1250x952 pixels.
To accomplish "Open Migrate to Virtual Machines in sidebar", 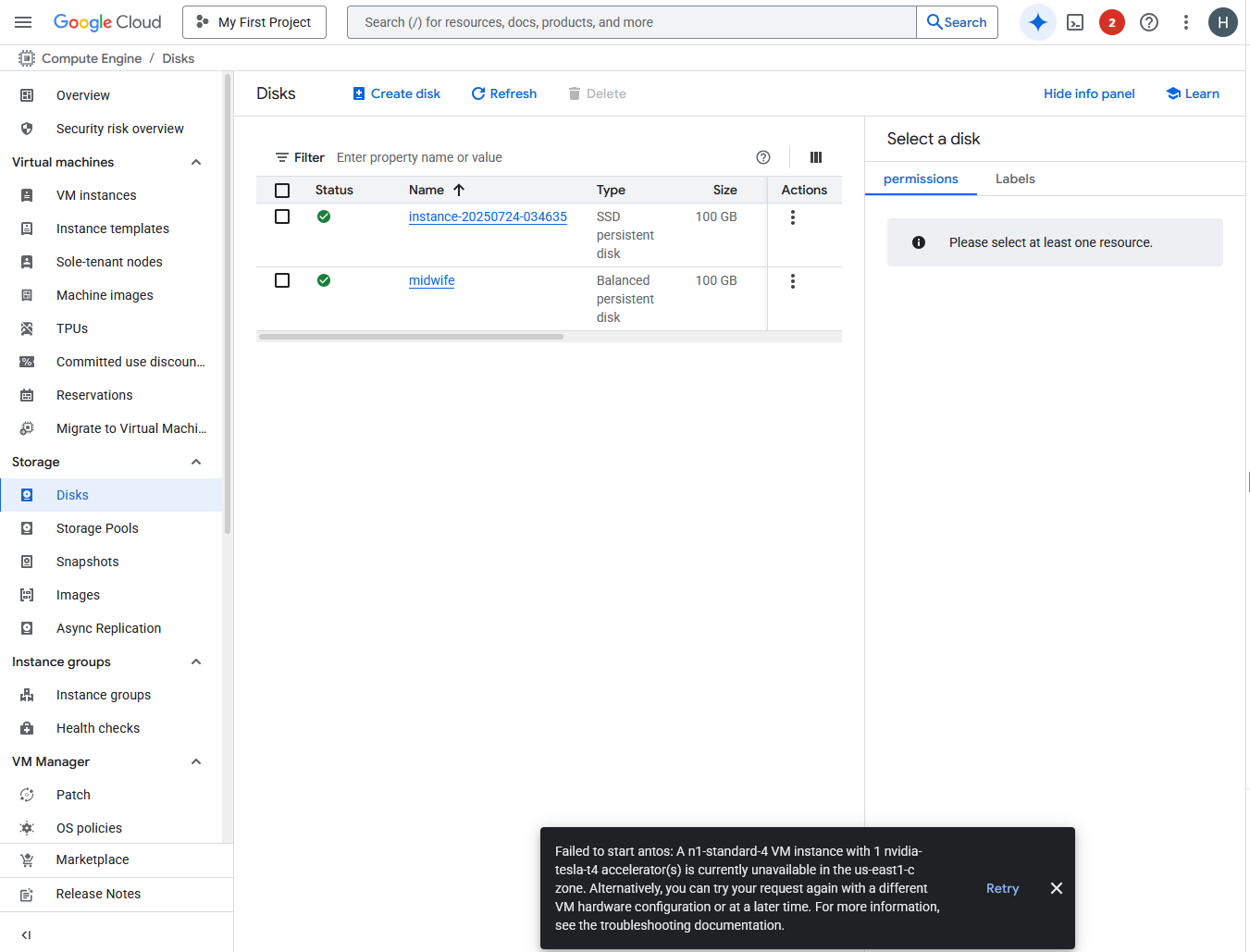I will (111, 428).
